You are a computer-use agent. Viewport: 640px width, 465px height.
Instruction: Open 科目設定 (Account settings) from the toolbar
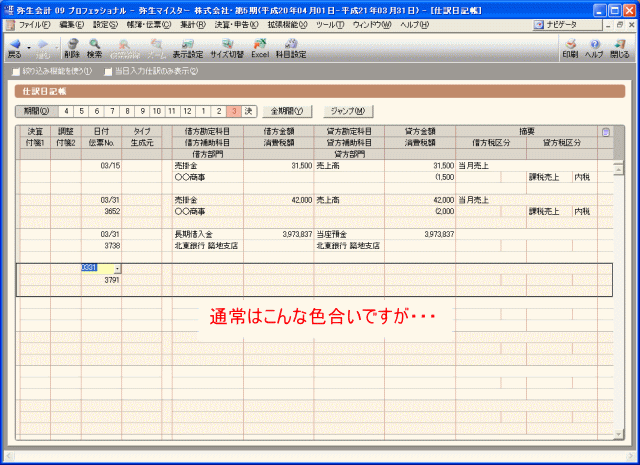pos(291,48)
